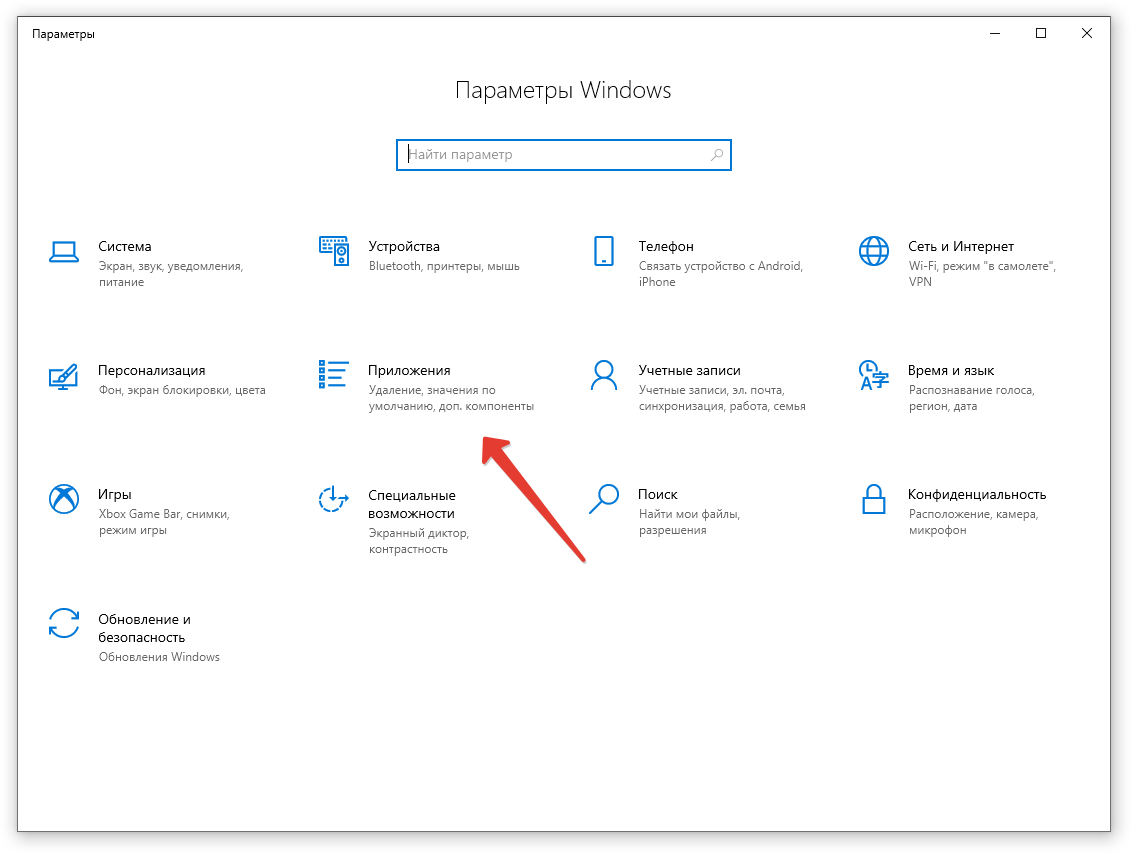This screenshot has height=854, width=1132.
Task: Minimize the Параметры window
Action: pyautogui.click(x=995, y=33)
